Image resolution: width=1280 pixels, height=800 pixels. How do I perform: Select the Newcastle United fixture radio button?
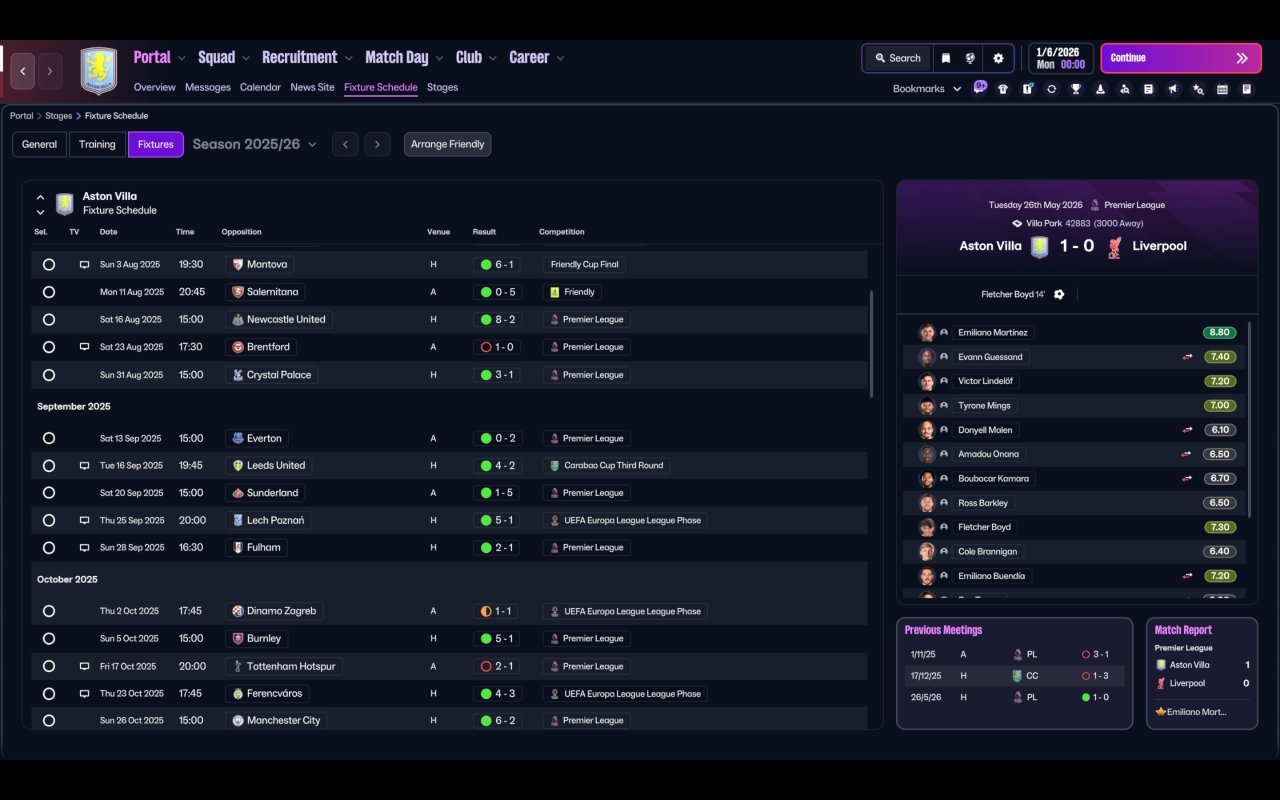[49, 320]
